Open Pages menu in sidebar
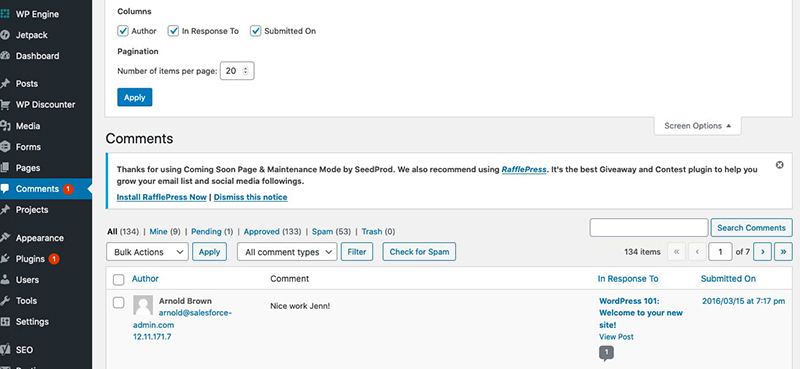This screenshot has height=369, width=800. point(28,168)
